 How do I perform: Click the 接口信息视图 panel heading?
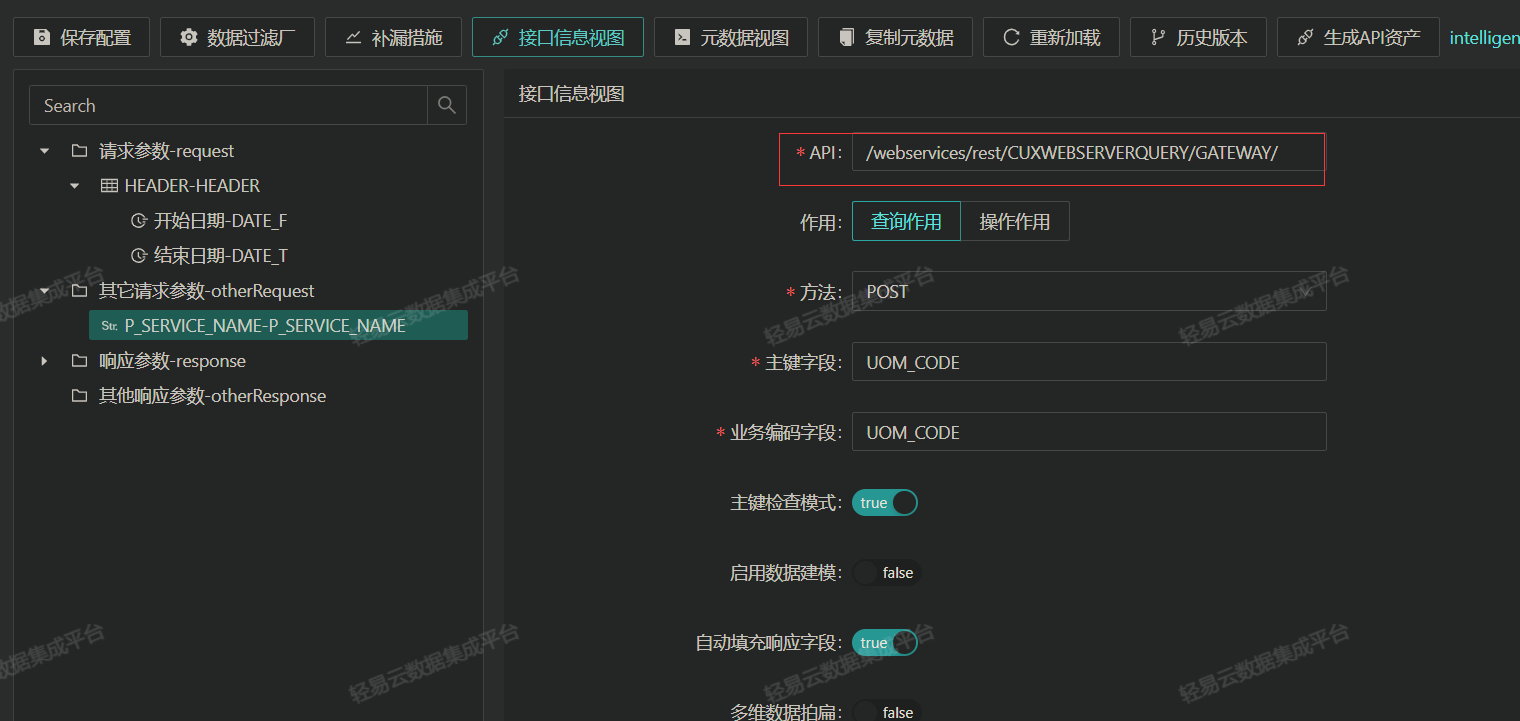pyautogui.click(x=571, y=94)
